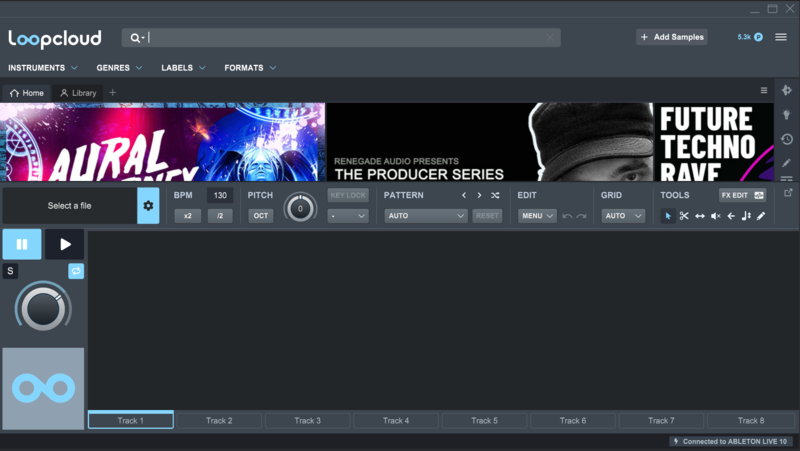800x451 pixels.
Task: Click the Add Samples button
Action: point(672,37)
